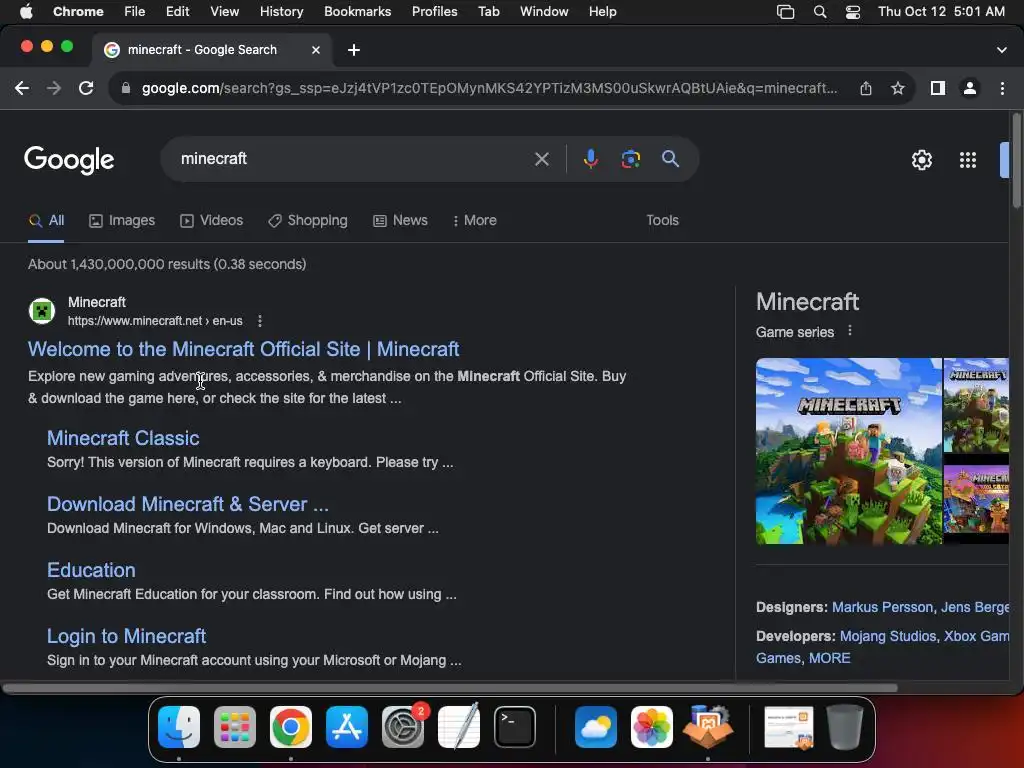View site info via the padlock icon

(126, 88)
